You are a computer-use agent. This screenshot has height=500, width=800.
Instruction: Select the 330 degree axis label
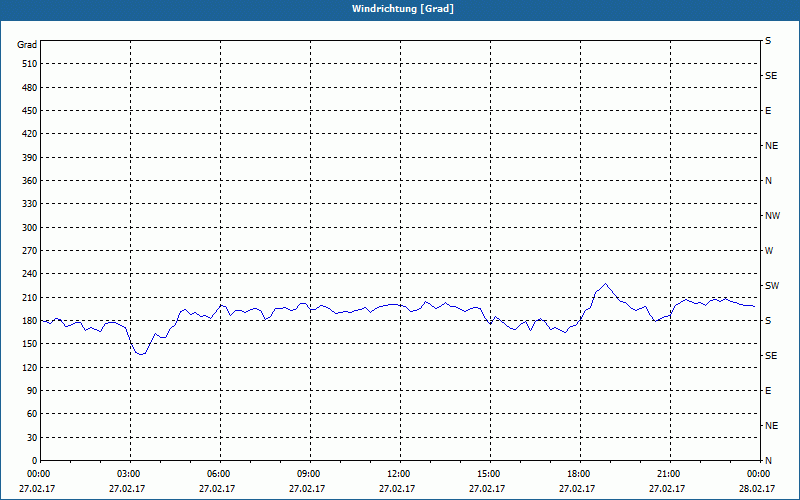30,204
